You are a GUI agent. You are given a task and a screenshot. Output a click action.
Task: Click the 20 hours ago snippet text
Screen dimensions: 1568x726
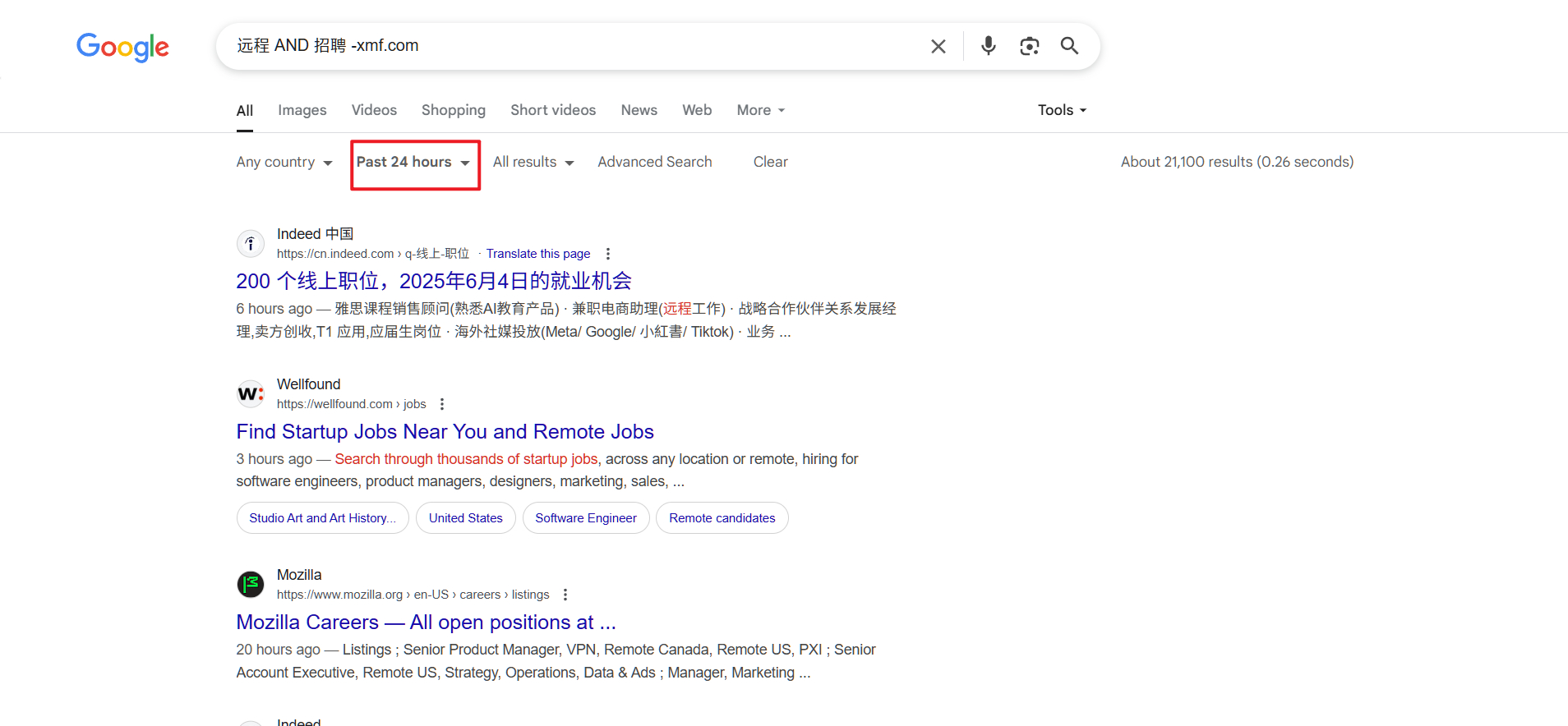(x=278, y=650)
